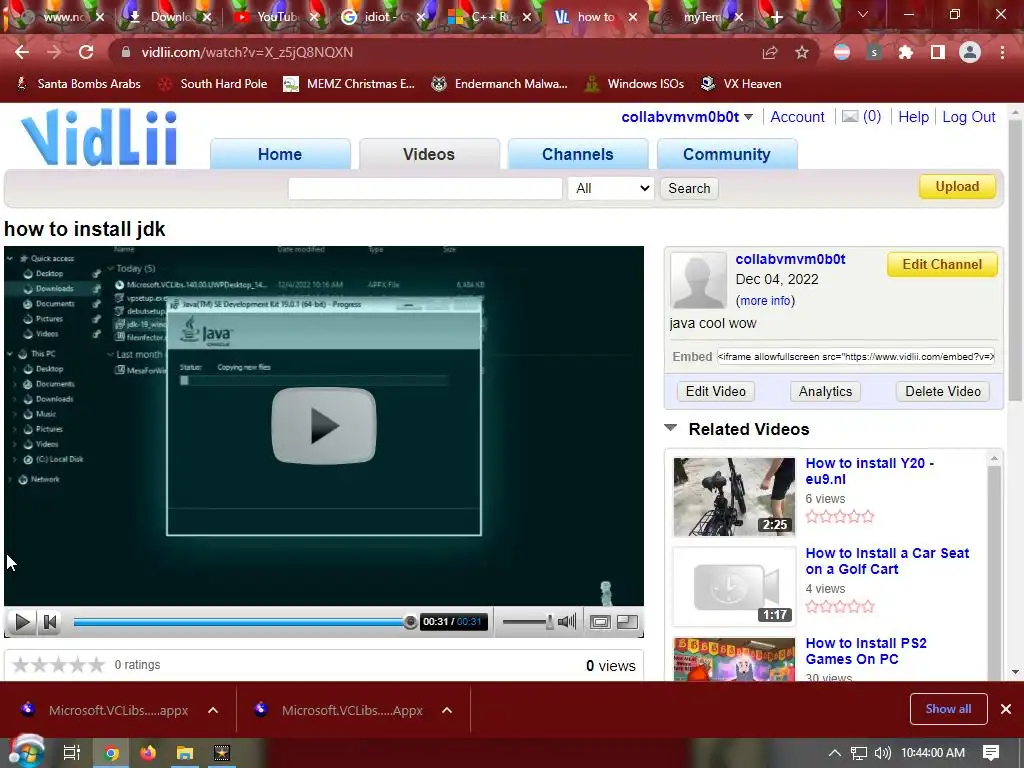Go to the Home tab
The image size is (1024, 768).
point(280,154)
